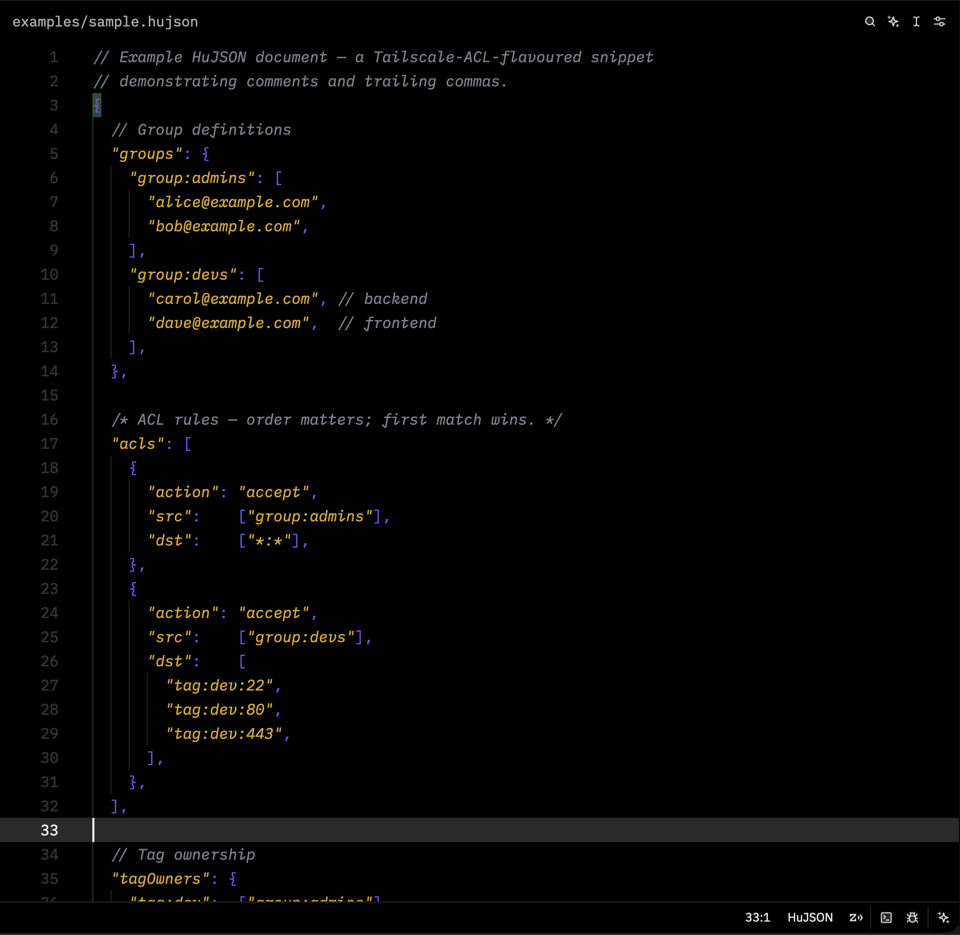Click cursor position 33:1 in status bar

pos(757,917)
